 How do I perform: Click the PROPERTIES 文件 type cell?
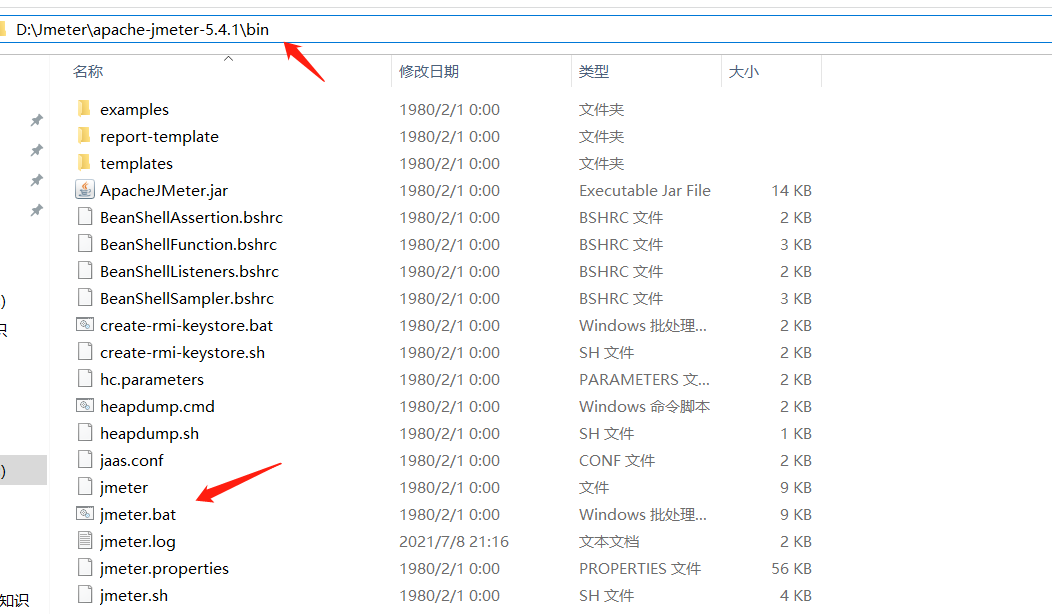click(640, 568)
